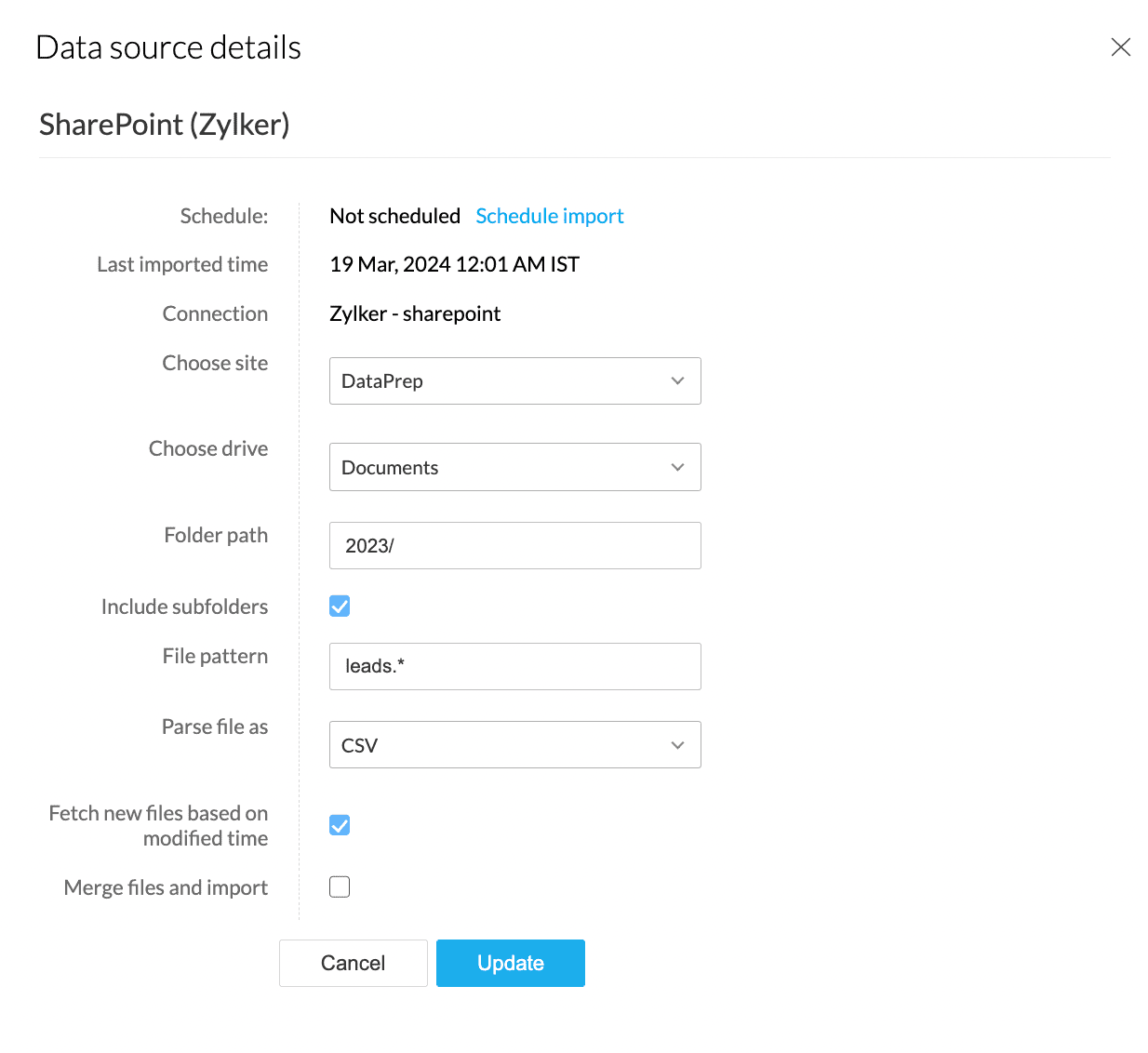The width and height of the screenshot is (1148, 1053).
Task: Click the chevron arrow in the Documents field
Action: click(677, 467)
